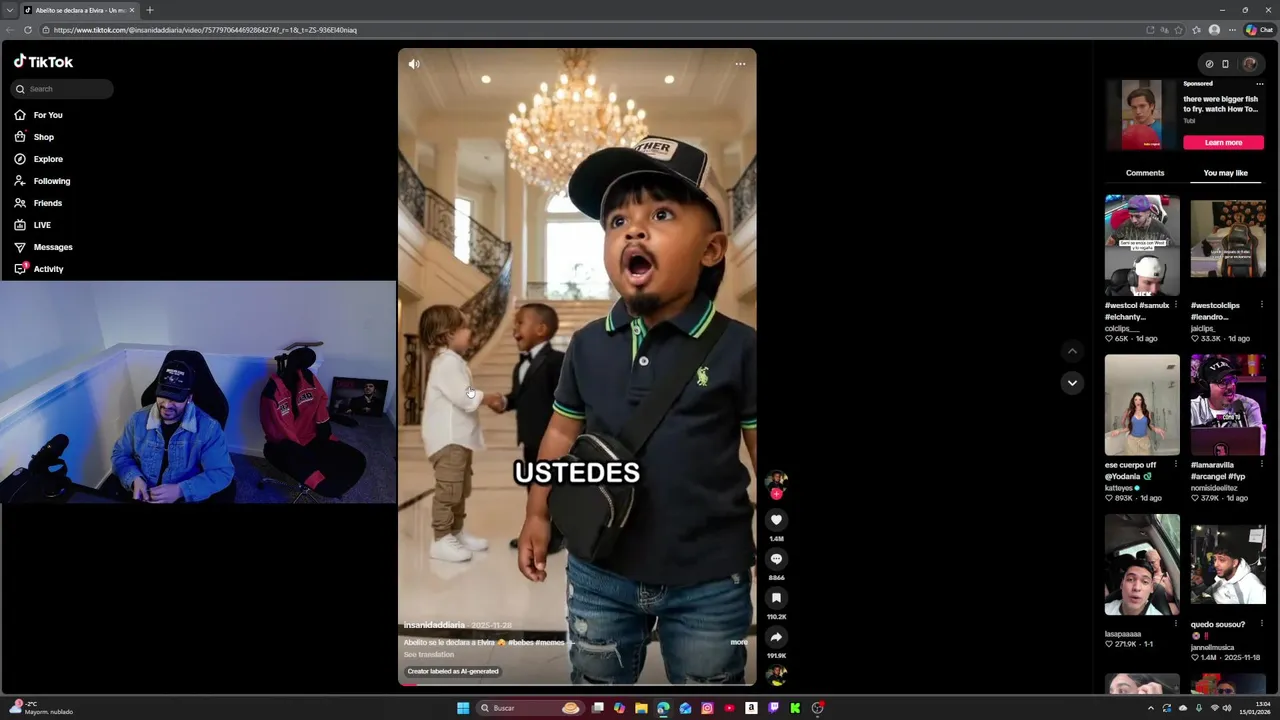The height and width of the screenshot is (720, 1280).
Task: Go to previous video arrow
Action: pyautogui.click(x=1072, y=351)
